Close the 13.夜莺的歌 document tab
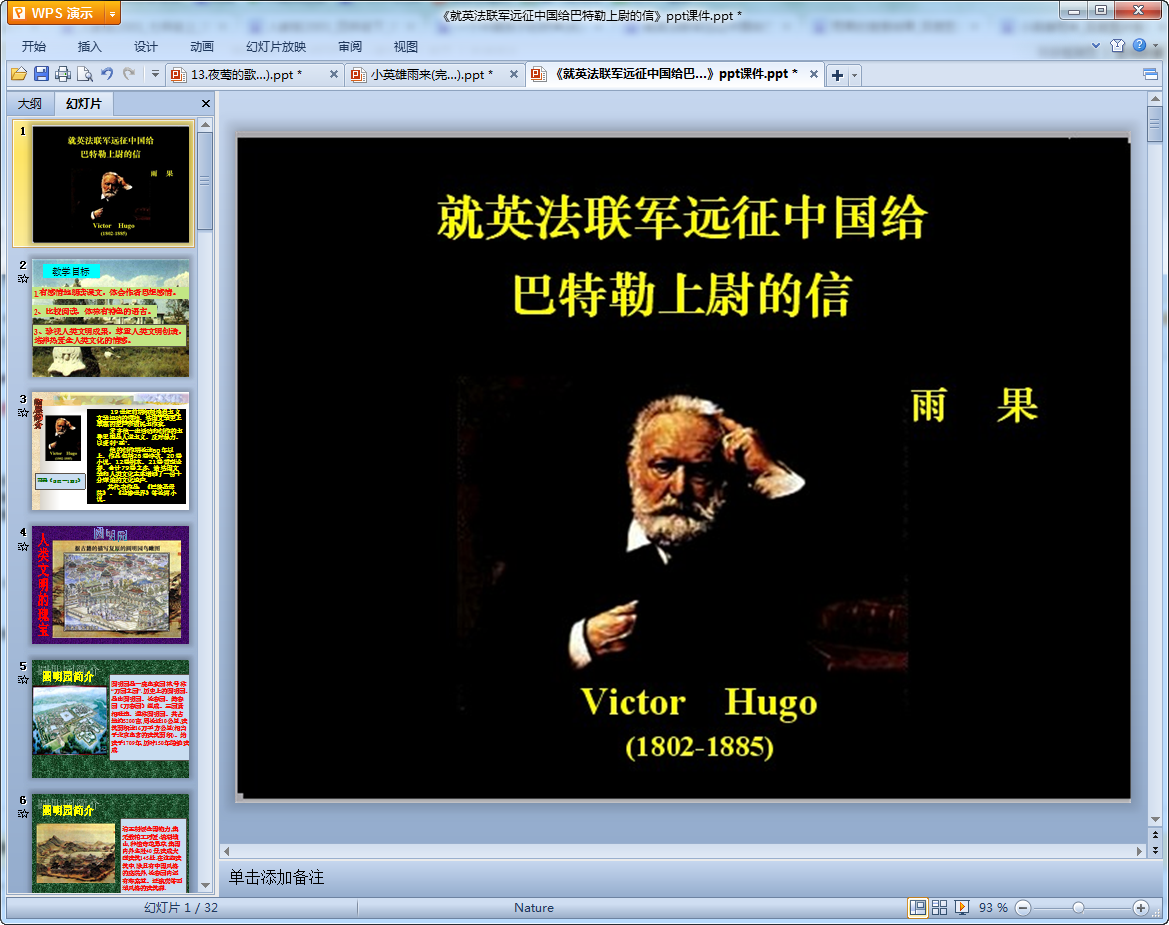Image resolution: width=1169 pixels, height=925 pixels. (x=330, y=74)
